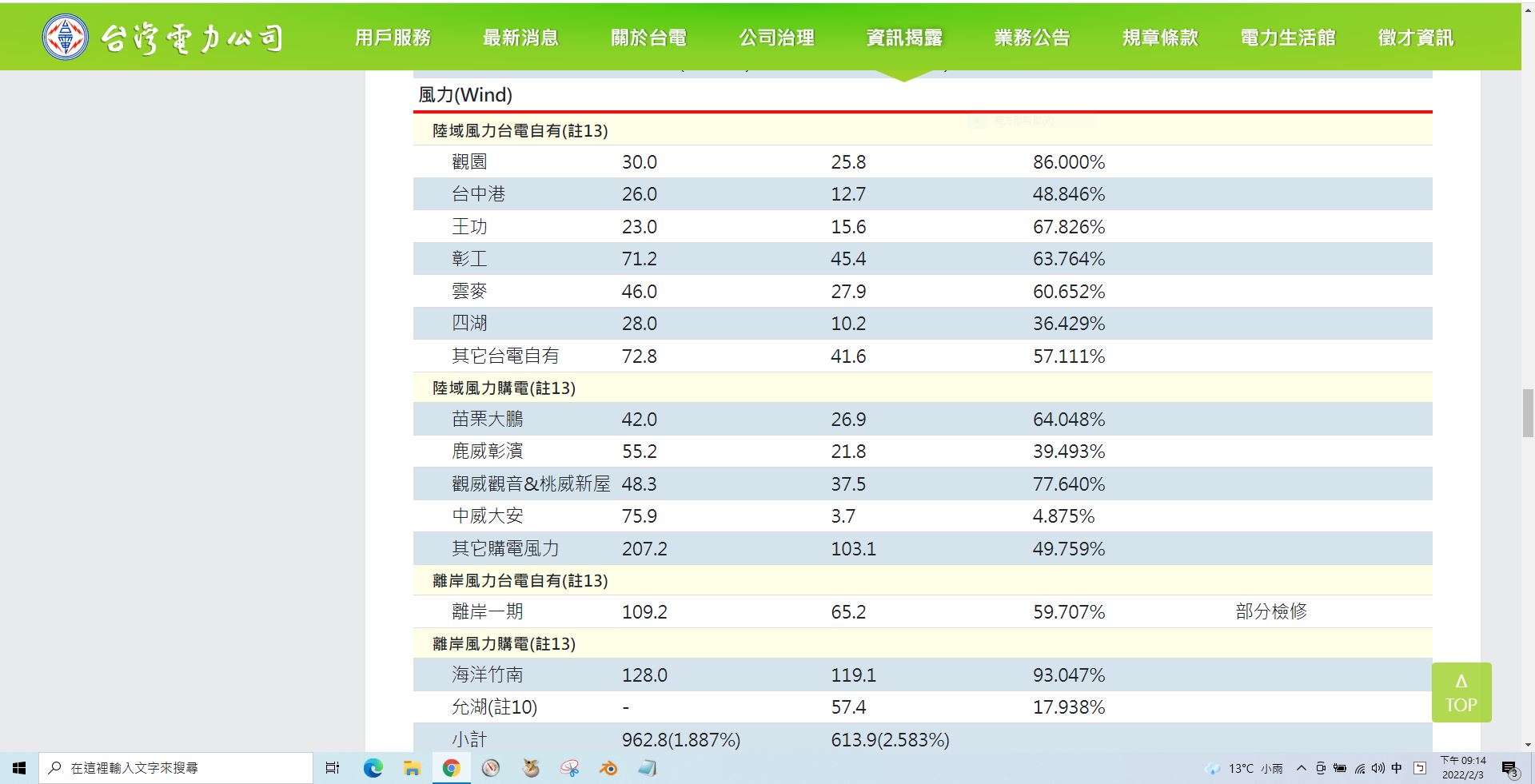This screenshot has width=1535, height=784.
Task: Open File Explorer from the taskbar
Action: 412,768
